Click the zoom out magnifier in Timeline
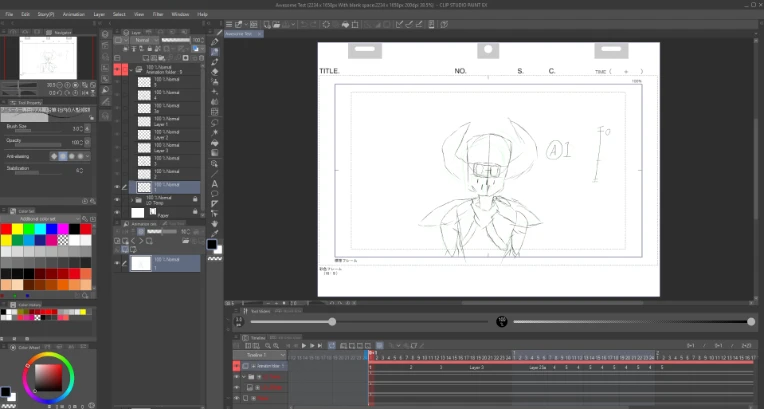Screen dimensions: 764x409 (x=267, y=346)
